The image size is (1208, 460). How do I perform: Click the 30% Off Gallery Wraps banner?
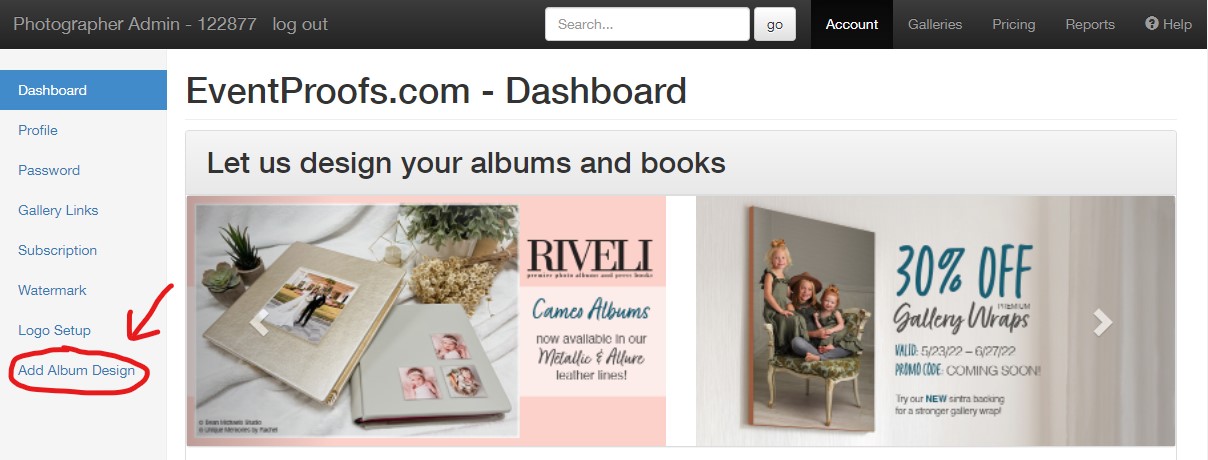point(935,320)
